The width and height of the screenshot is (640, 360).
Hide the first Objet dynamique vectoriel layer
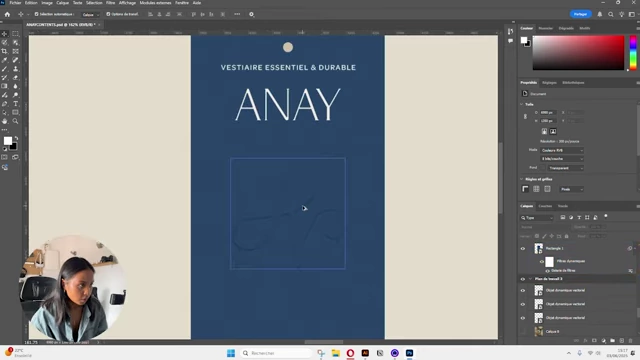[523, 291]
